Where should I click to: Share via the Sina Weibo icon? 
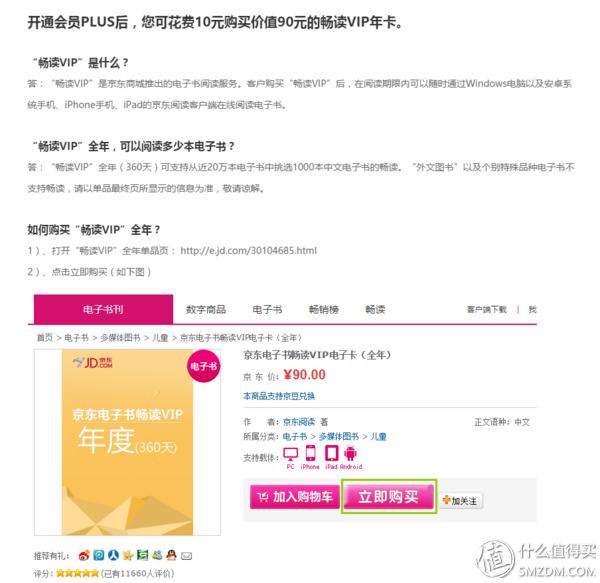[84, 555]
